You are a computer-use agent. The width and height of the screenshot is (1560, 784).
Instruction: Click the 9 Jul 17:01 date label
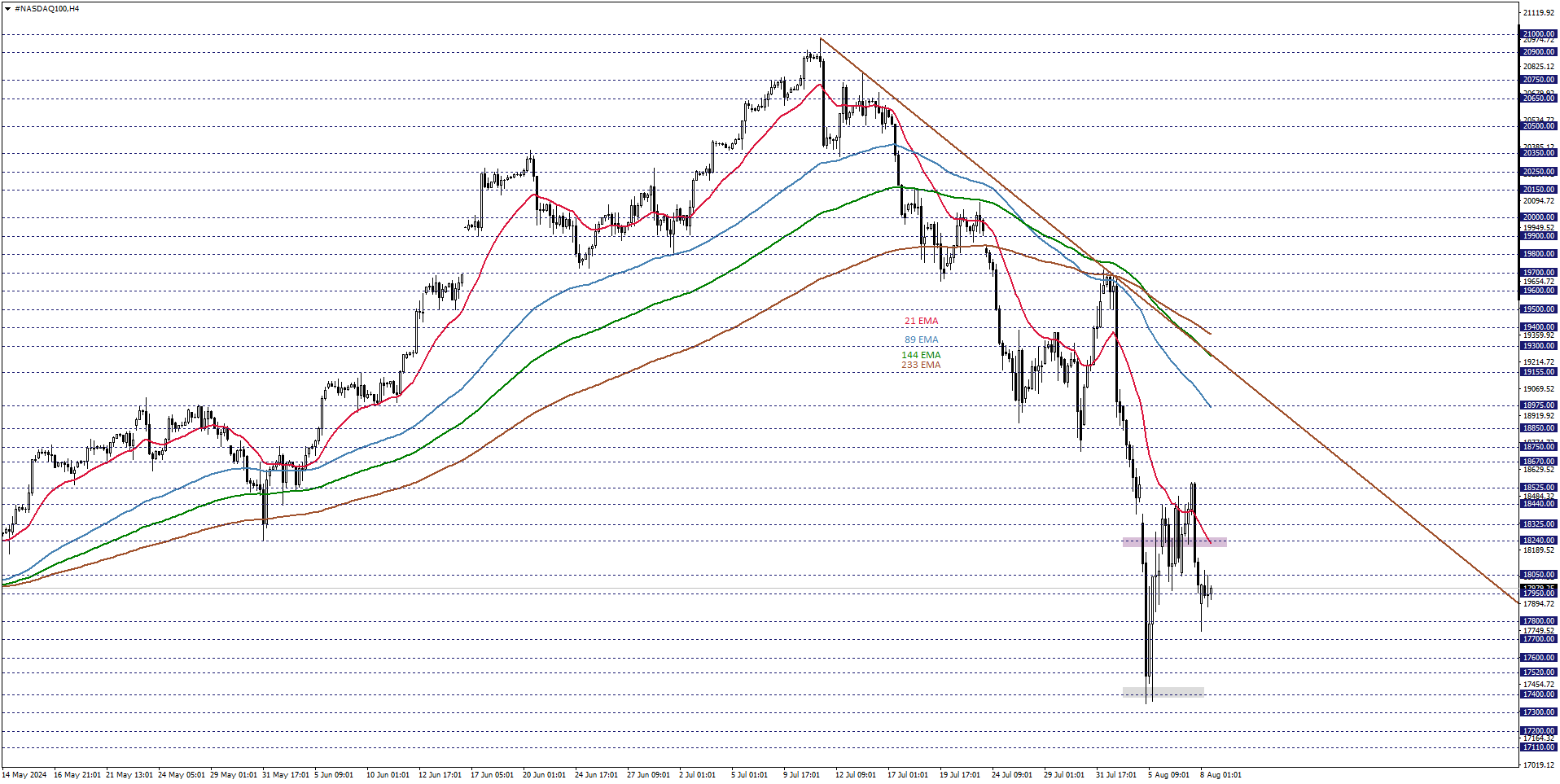pyautogui.click(x=801, y=775)
